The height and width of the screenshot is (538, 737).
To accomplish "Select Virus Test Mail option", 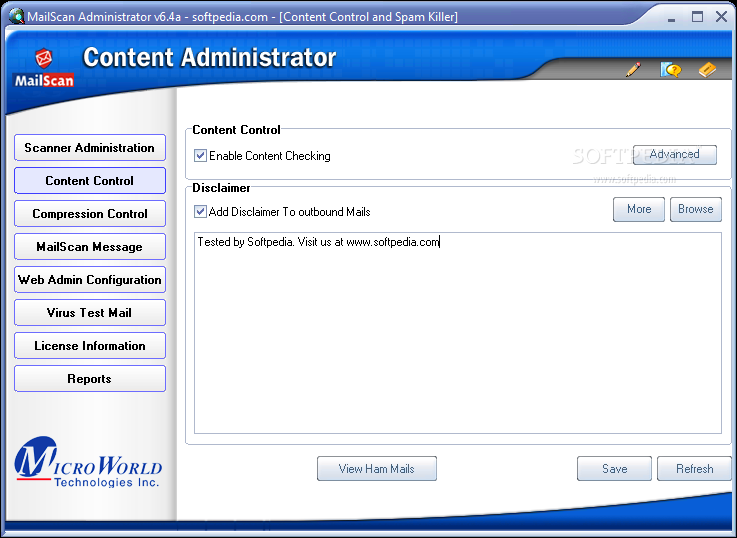I will tap(90, 312).
